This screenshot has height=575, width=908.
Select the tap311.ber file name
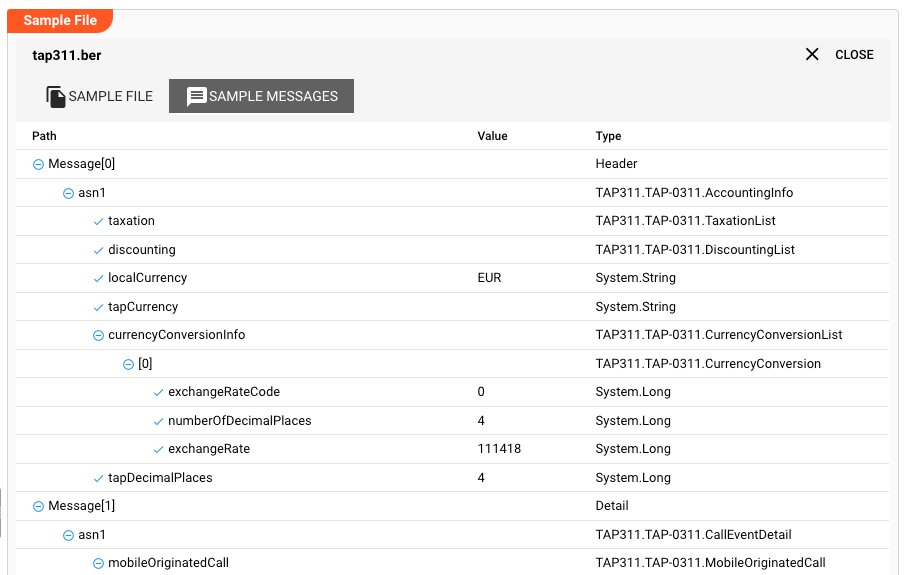click(67, 56)
